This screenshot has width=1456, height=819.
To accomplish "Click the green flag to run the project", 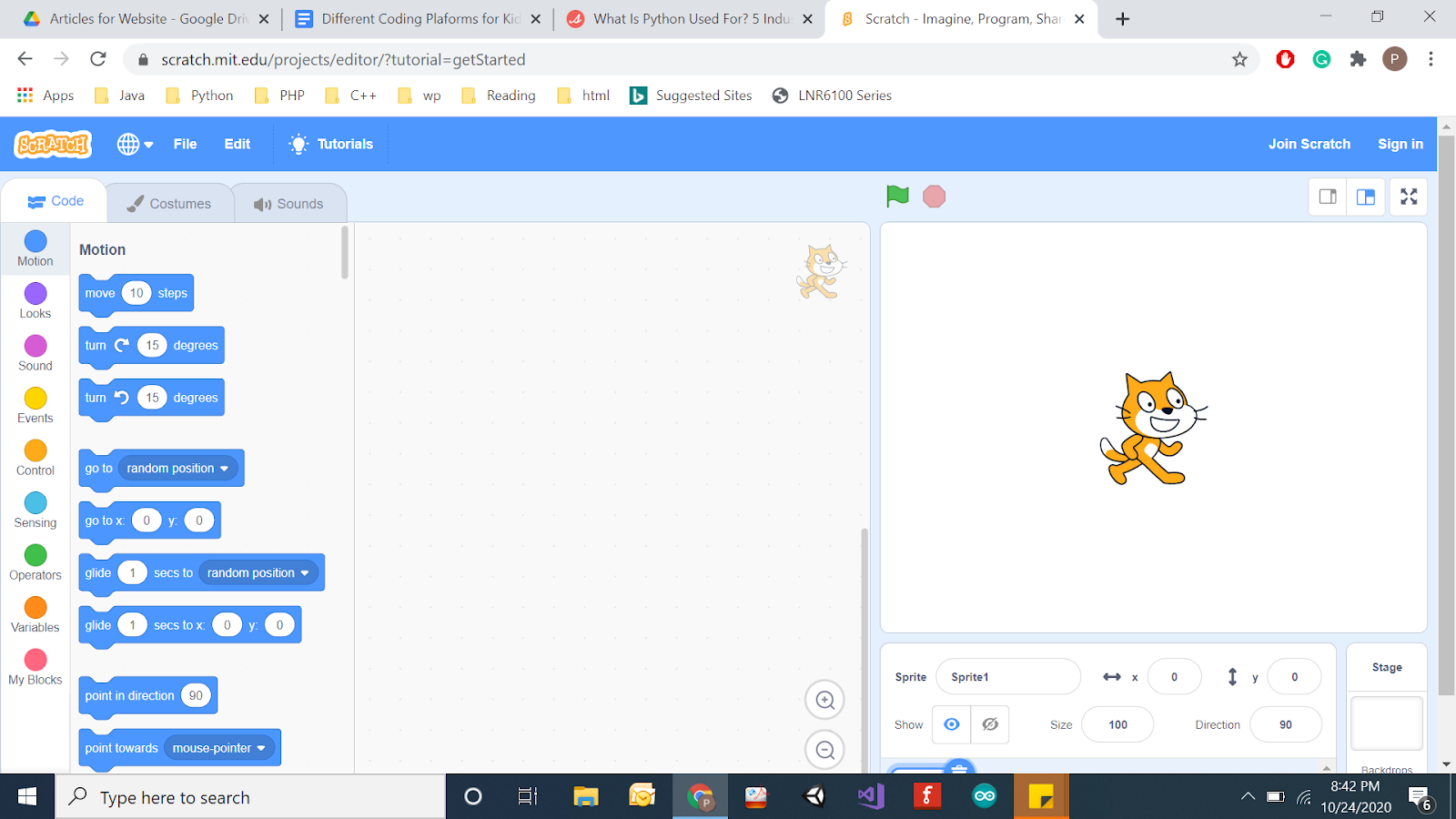I will (897, 197).
